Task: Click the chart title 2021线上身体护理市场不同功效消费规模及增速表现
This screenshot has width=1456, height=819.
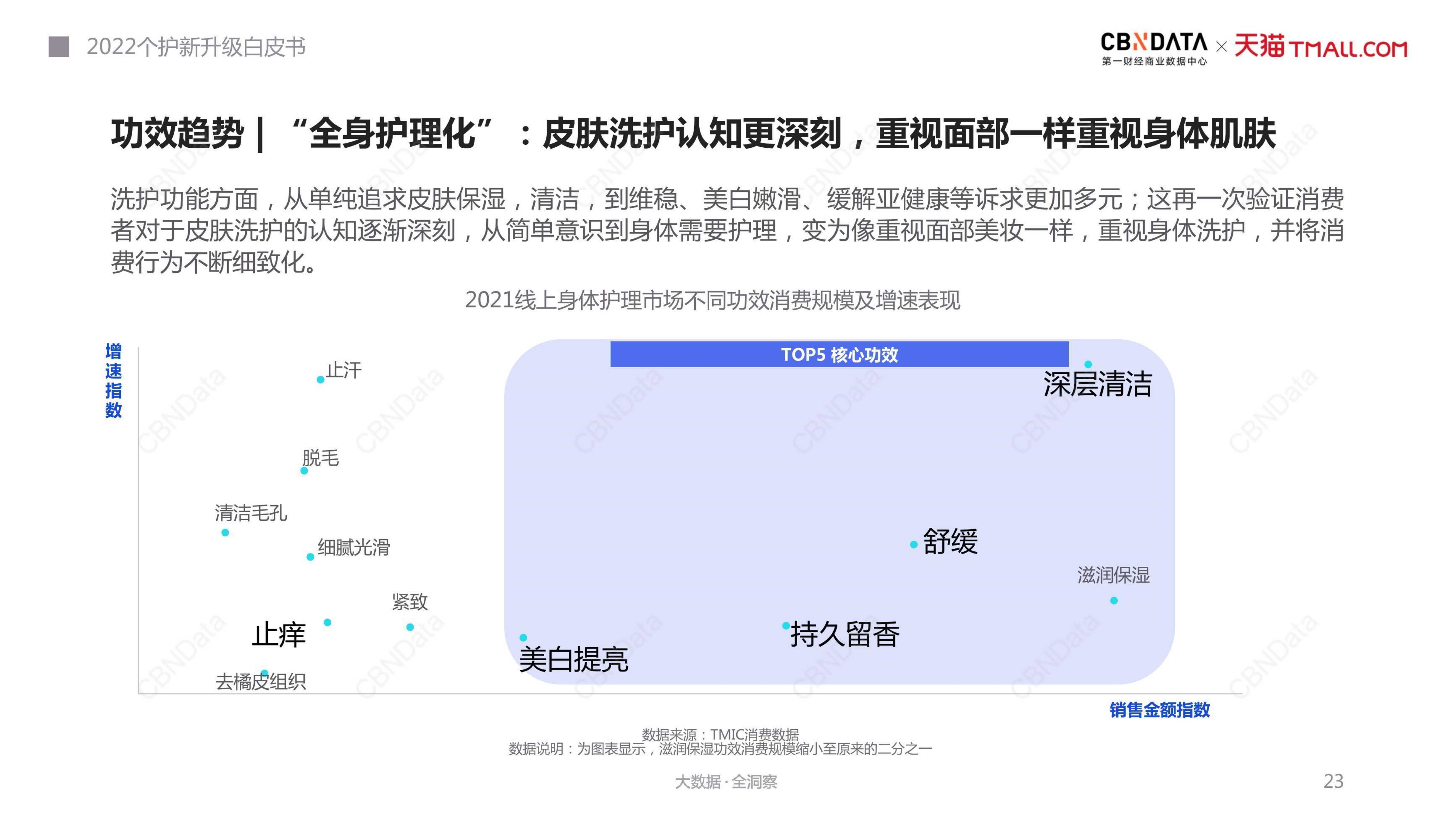Action: (712, 300)
